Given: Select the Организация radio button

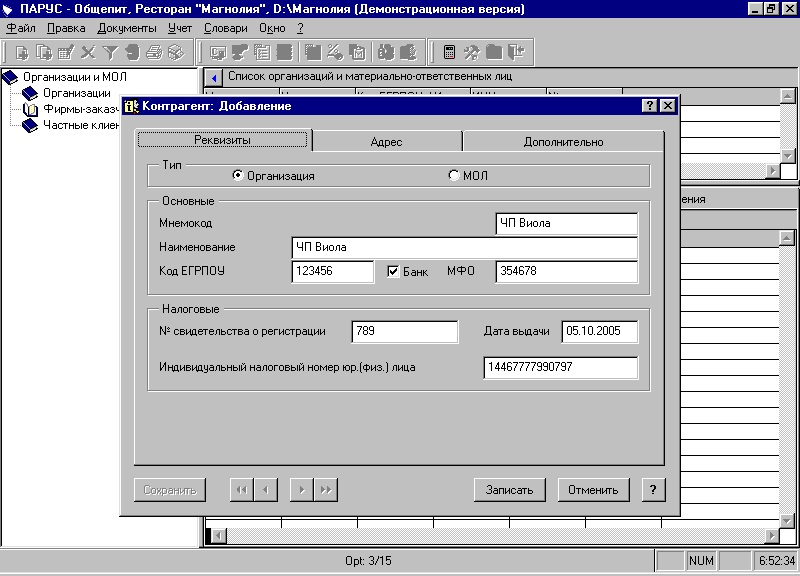Looking at the screenshot, I should (x=238, y=175).
